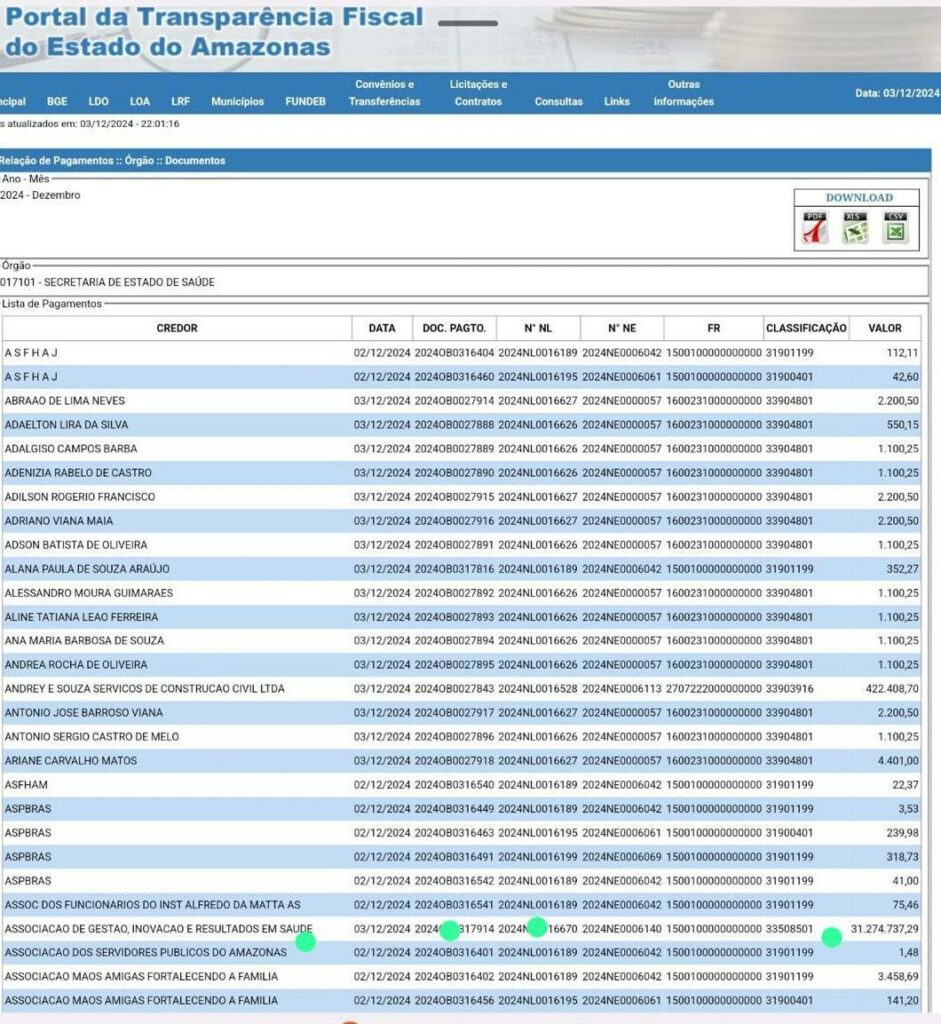This screenshot has width=941, height=1024.
Task: Select creditor ALANA PAULA DE SOUZA ARAÚJO
Action: 88,569
